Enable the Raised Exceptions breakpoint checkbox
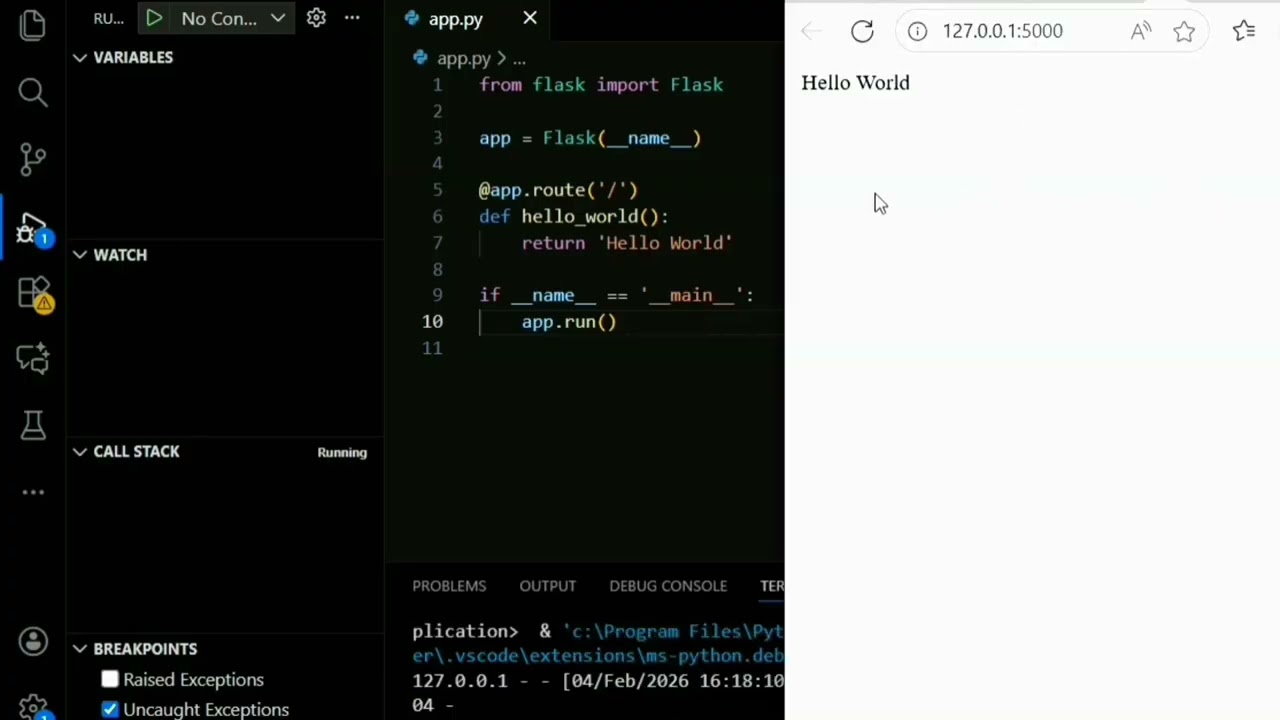Image resolution: width=1280 pixels, height=720 pixels. (x=110, y=680)
